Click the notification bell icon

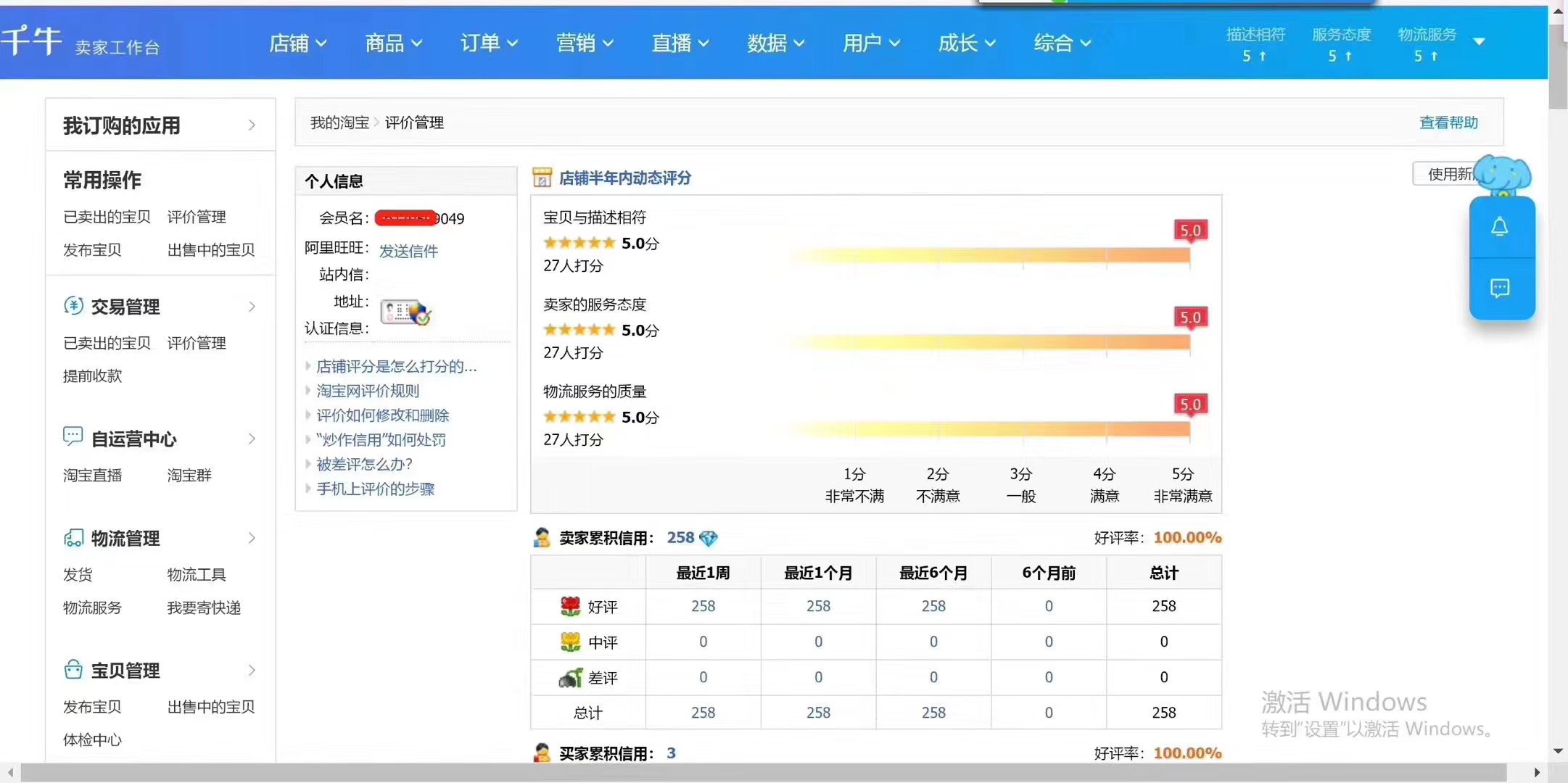tap(1500, 227)
